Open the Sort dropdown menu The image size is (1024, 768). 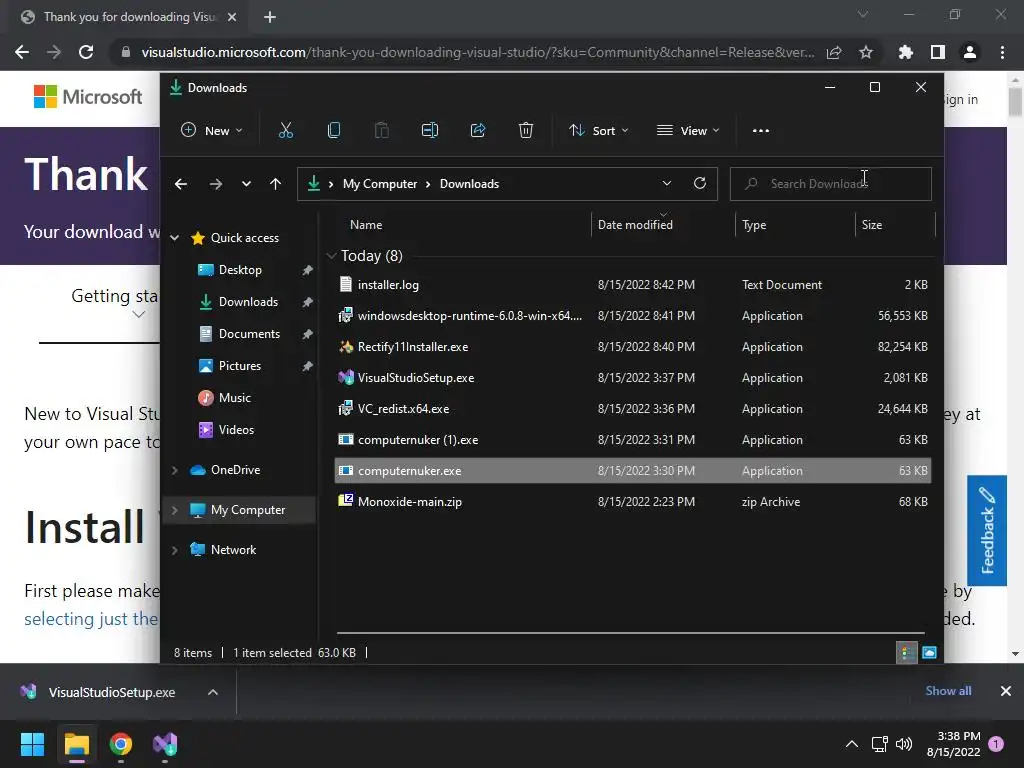tap(598, 131)
